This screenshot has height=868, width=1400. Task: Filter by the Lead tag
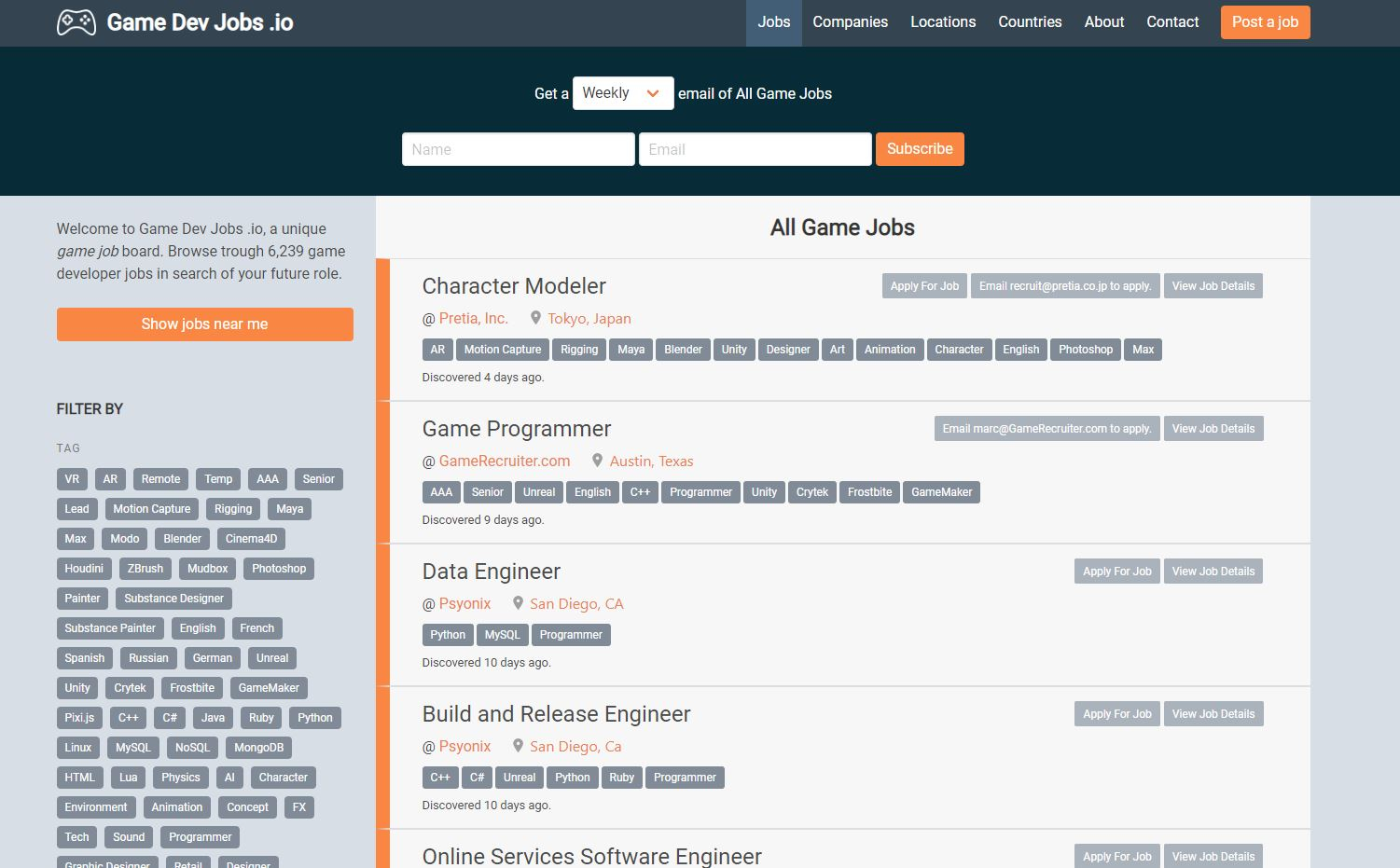point(76,509)
